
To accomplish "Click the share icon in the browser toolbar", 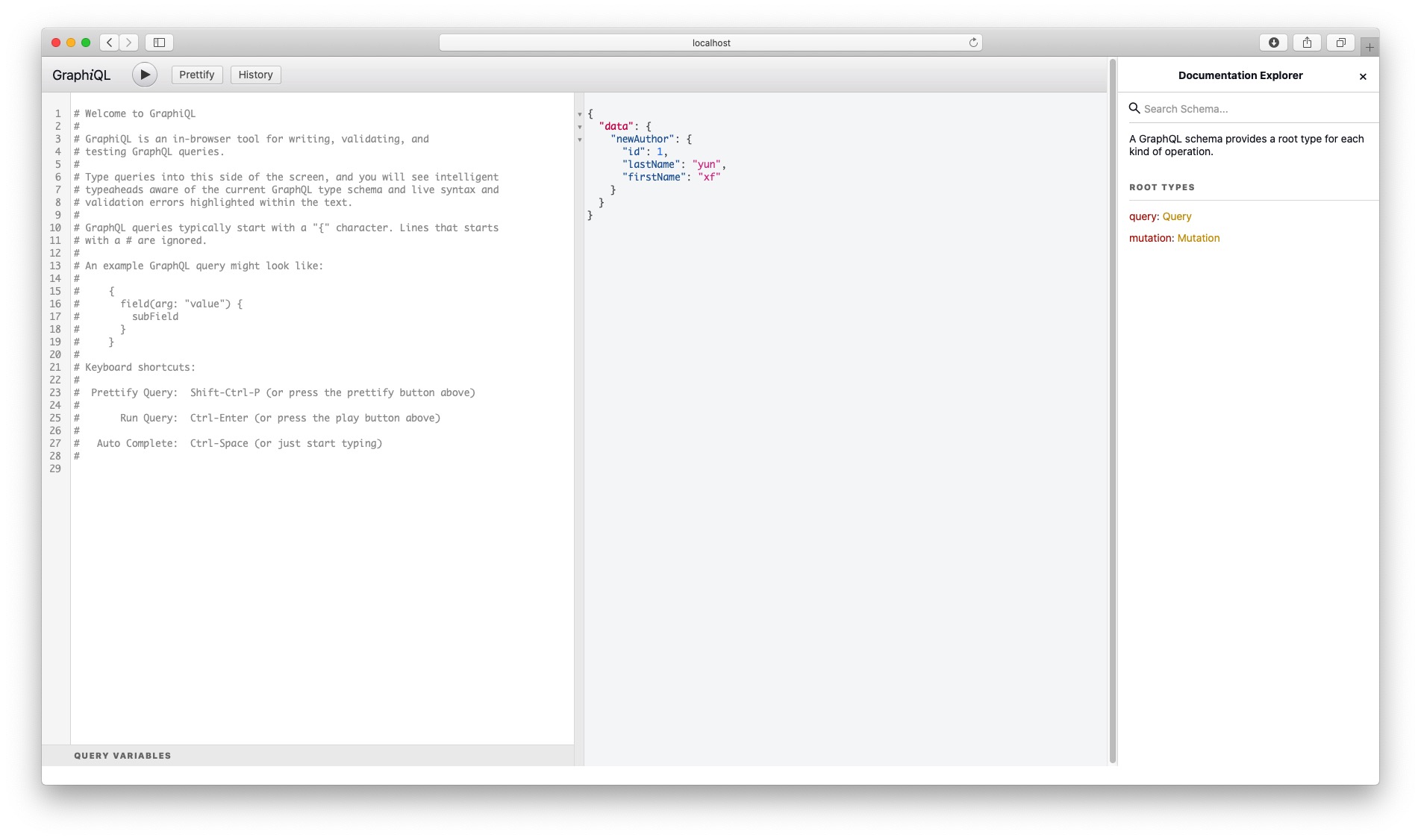I will coord(1307,43).
